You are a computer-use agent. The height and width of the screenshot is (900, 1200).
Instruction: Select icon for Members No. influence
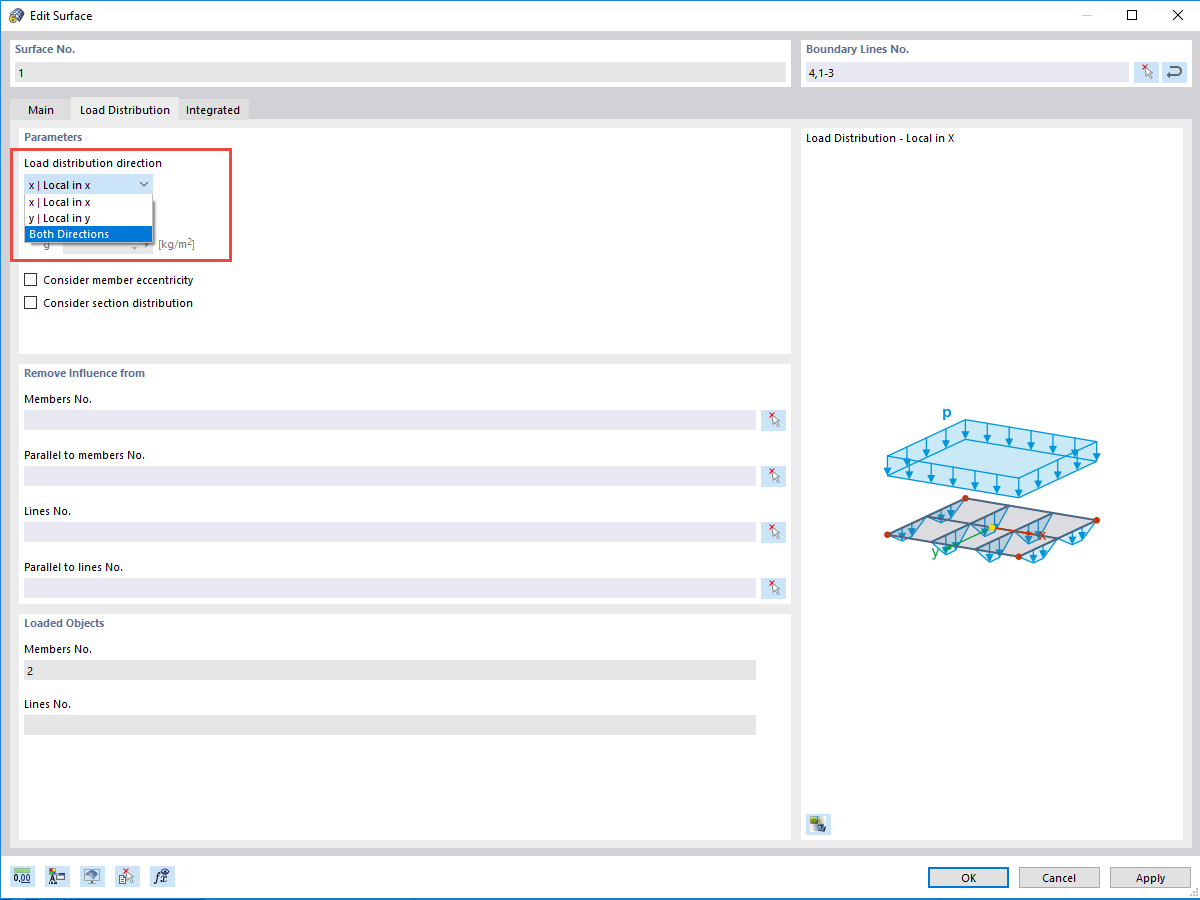pyautogui.click(x=773, y=420)
